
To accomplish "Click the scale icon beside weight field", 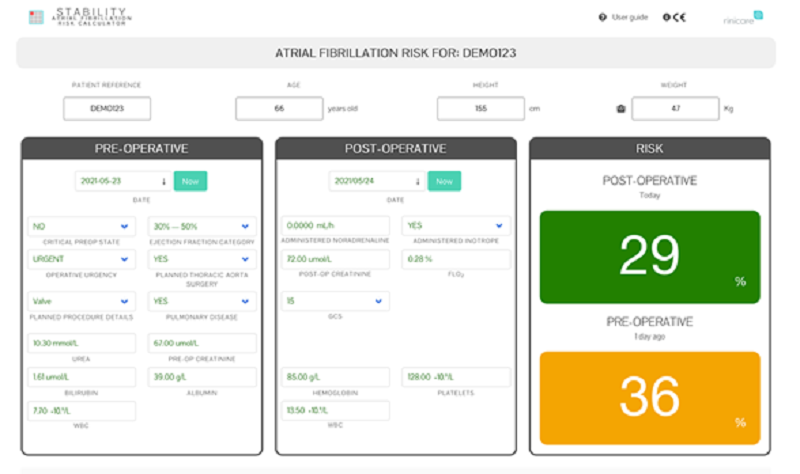I will pyautogui.click(x=621, y=109).
